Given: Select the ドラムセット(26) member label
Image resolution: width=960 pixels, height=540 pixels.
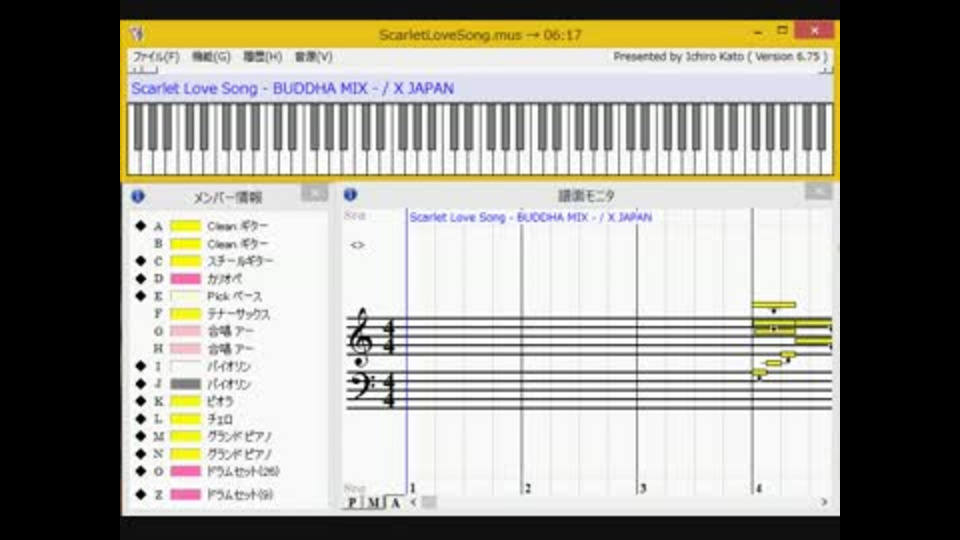Looking at the screenshot, I should [x=243, y=471].
